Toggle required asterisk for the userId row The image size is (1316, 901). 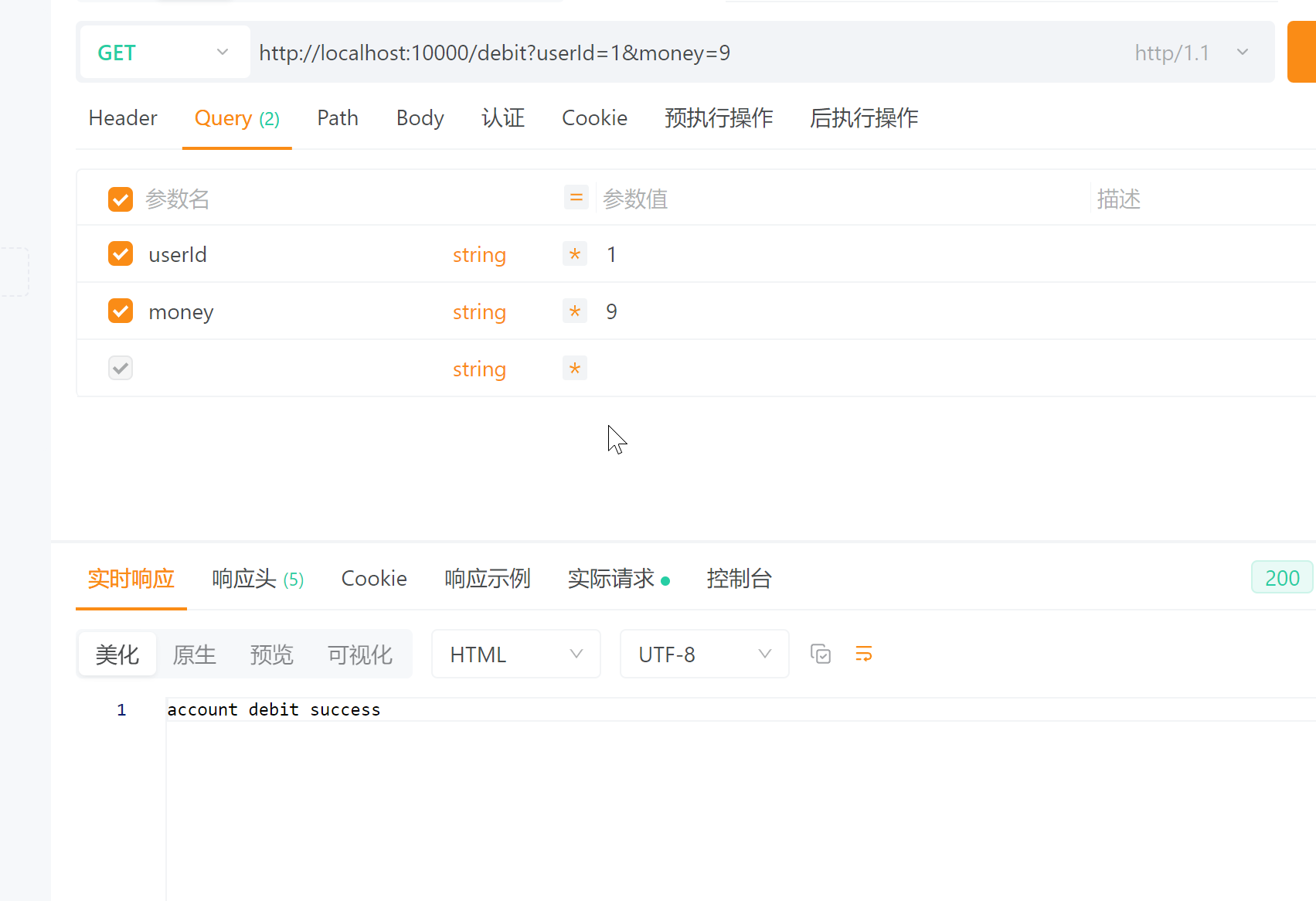pyautogui.click(x=575, y=254)
